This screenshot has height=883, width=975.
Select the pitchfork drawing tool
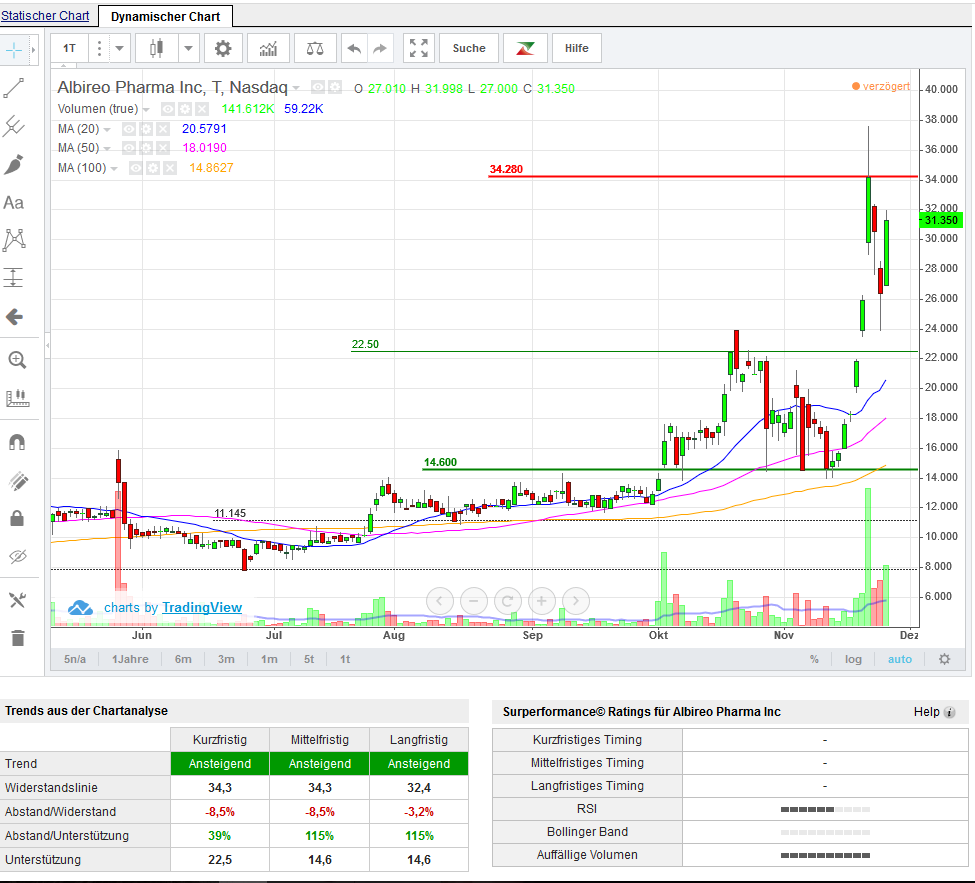coord(14,126)
